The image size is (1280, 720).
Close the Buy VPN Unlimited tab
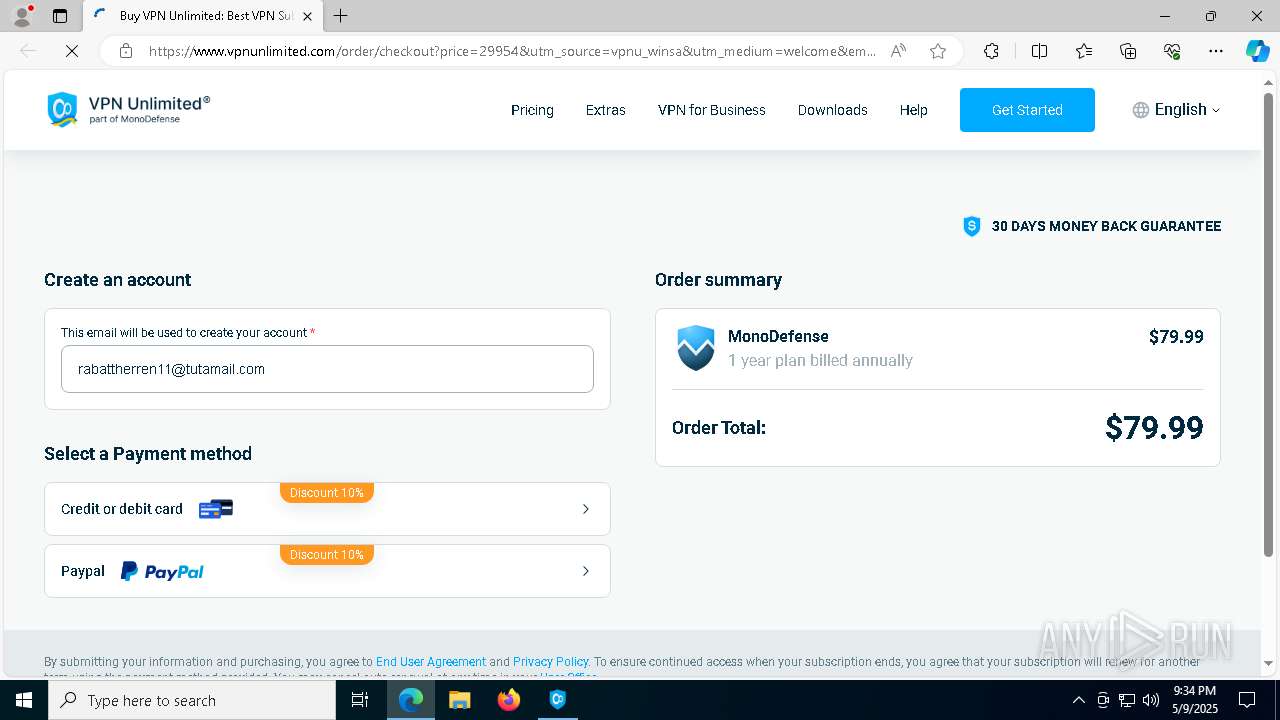(307, 16)
